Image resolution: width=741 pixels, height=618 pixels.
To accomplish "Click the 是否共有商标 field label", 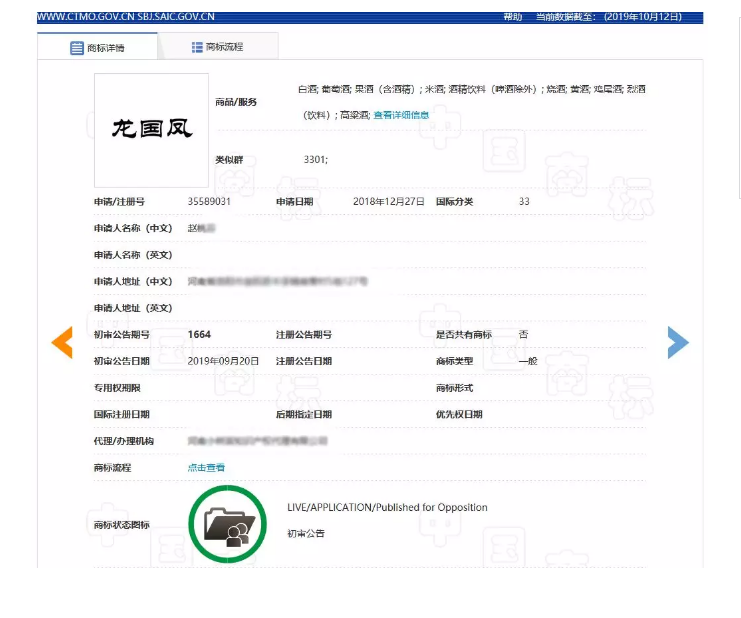I will tap(464, 335).
